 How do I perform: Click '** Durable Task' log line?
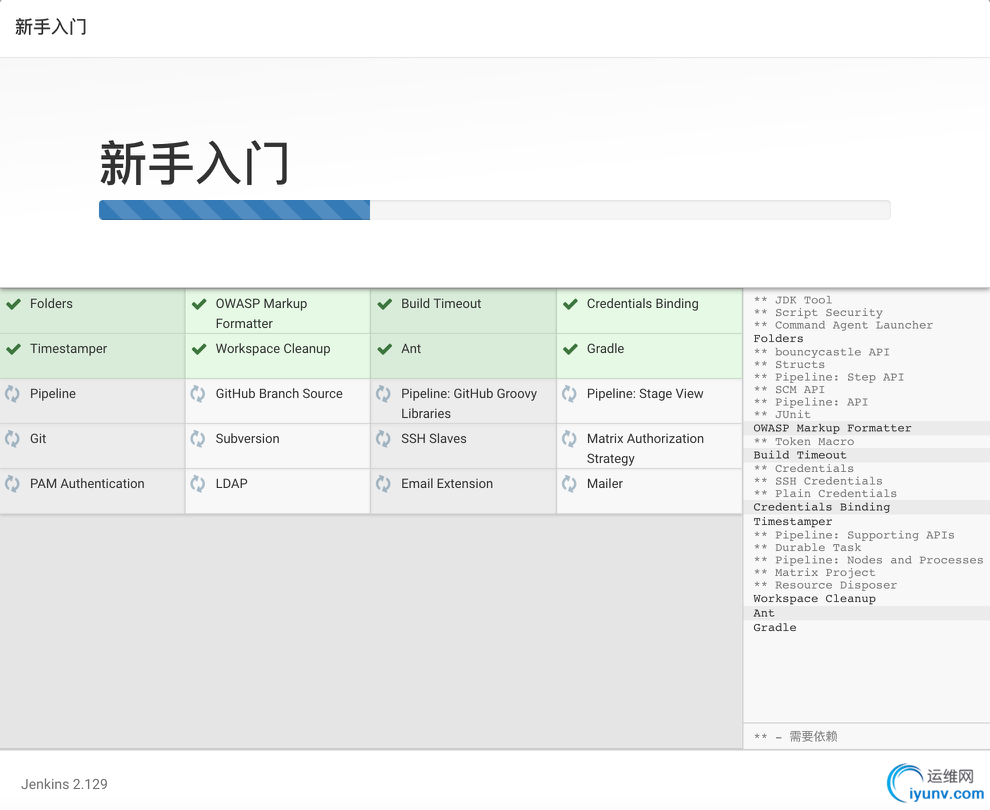click(807, 547)
